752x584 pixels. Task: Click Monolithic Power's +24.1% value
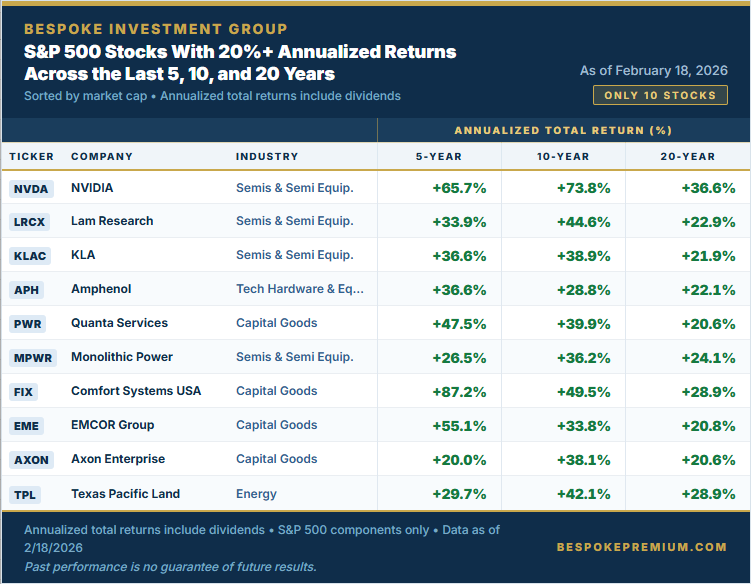coord(708,358)
